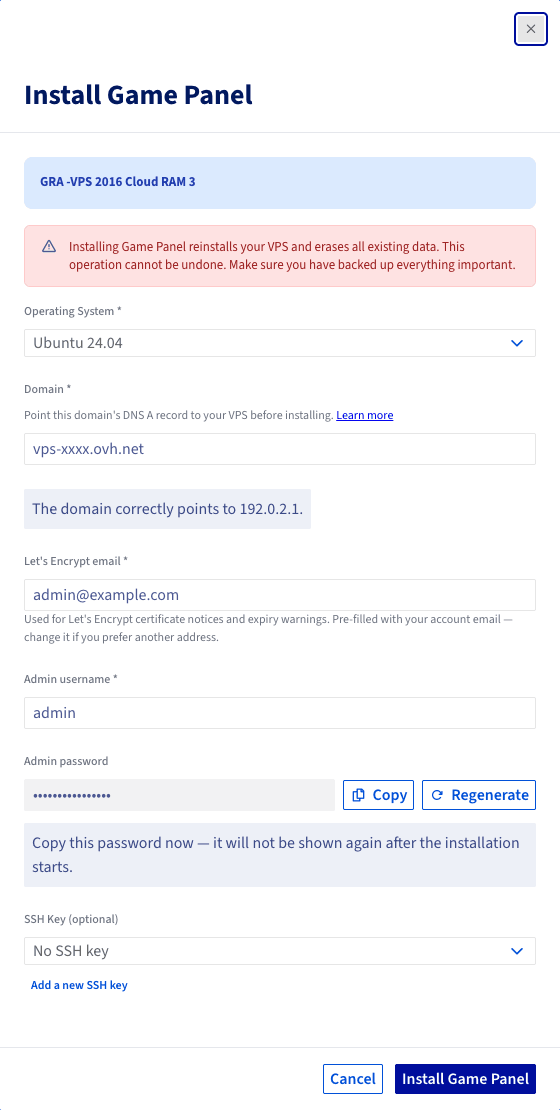Image resolution: width=560 pixels, height=1110 pixels.
Task: Open the Learn more link
Action: (365, 415)
